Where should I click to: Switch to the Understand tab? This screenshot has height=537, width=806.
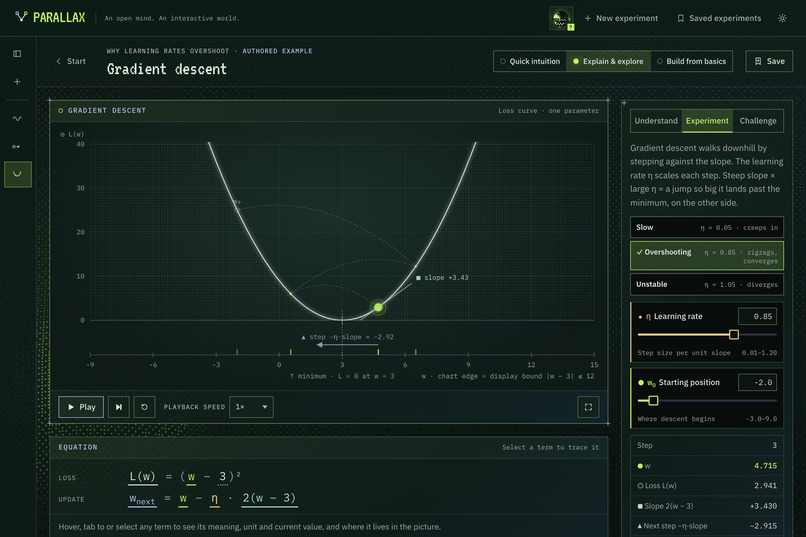coord(656,121)
